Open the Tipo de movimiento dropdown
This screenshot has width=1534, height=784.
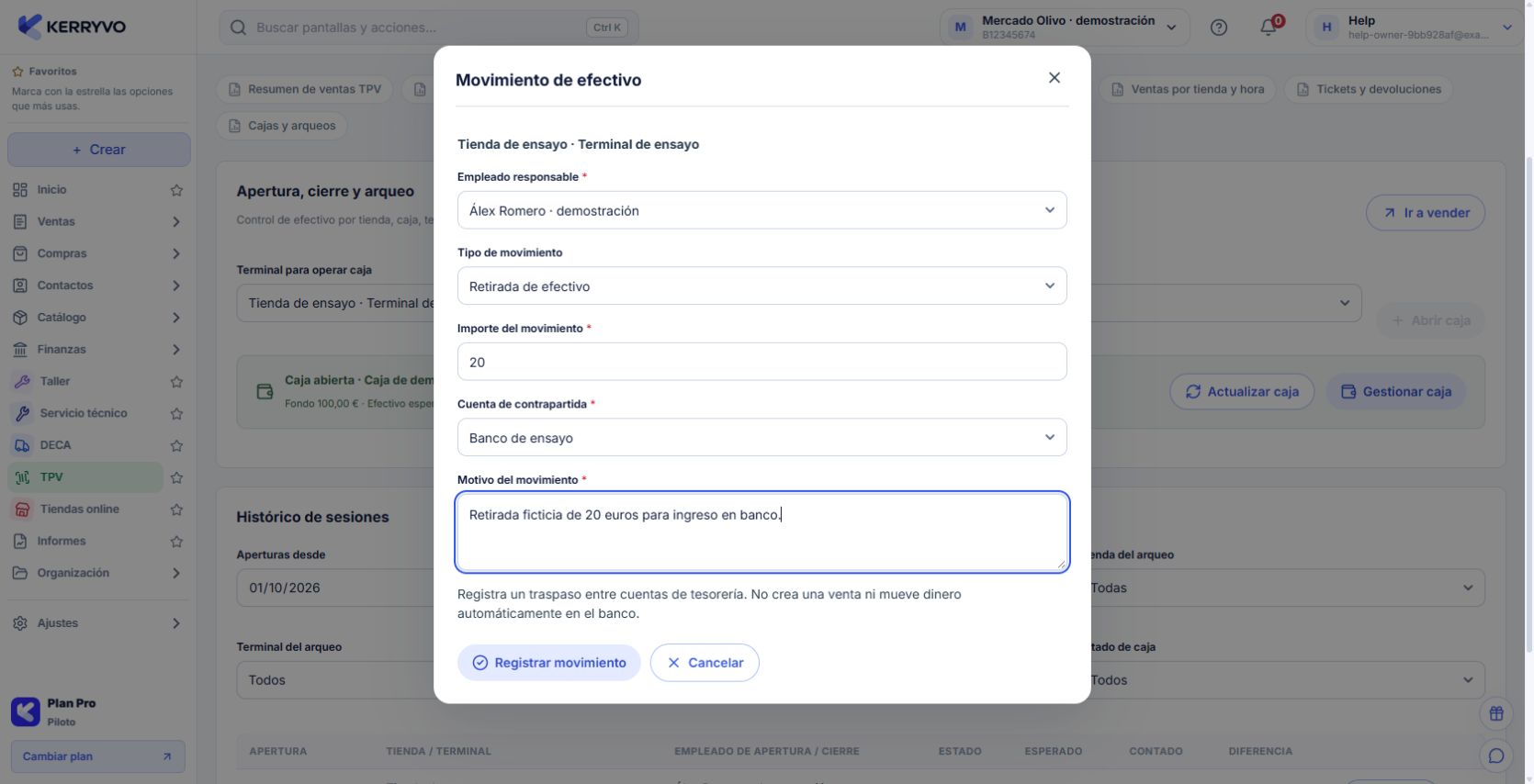tap(761, 286)
